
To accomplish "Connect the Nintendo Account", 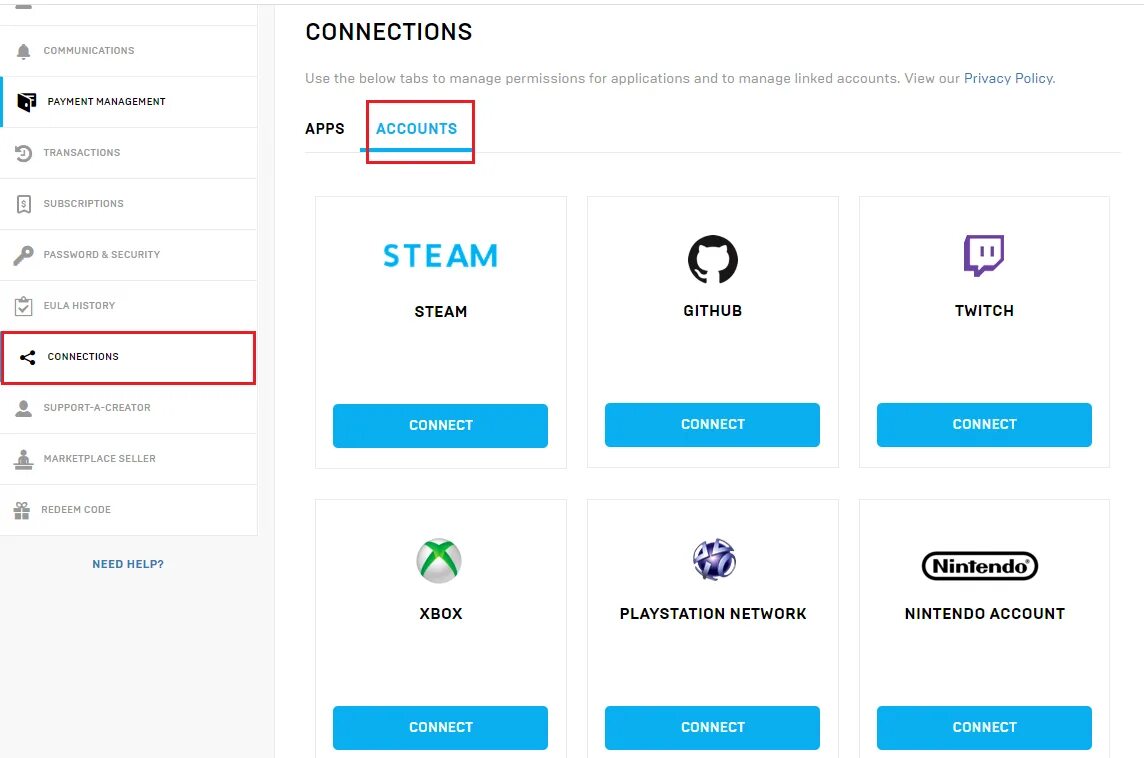I will [x=984, y=727].
